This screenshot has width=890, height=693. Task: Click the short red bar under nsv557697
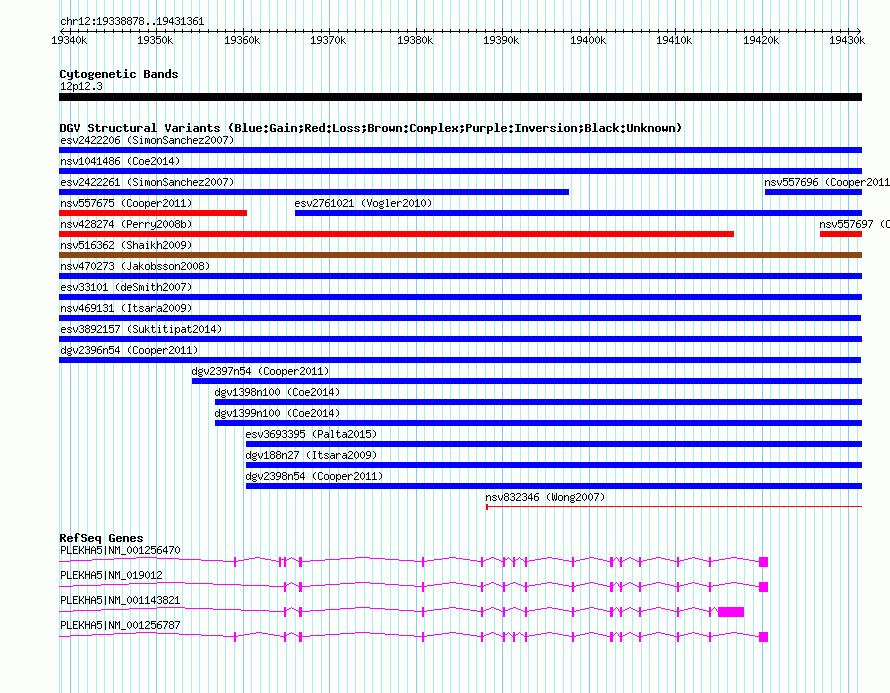(x=841, y=234)
